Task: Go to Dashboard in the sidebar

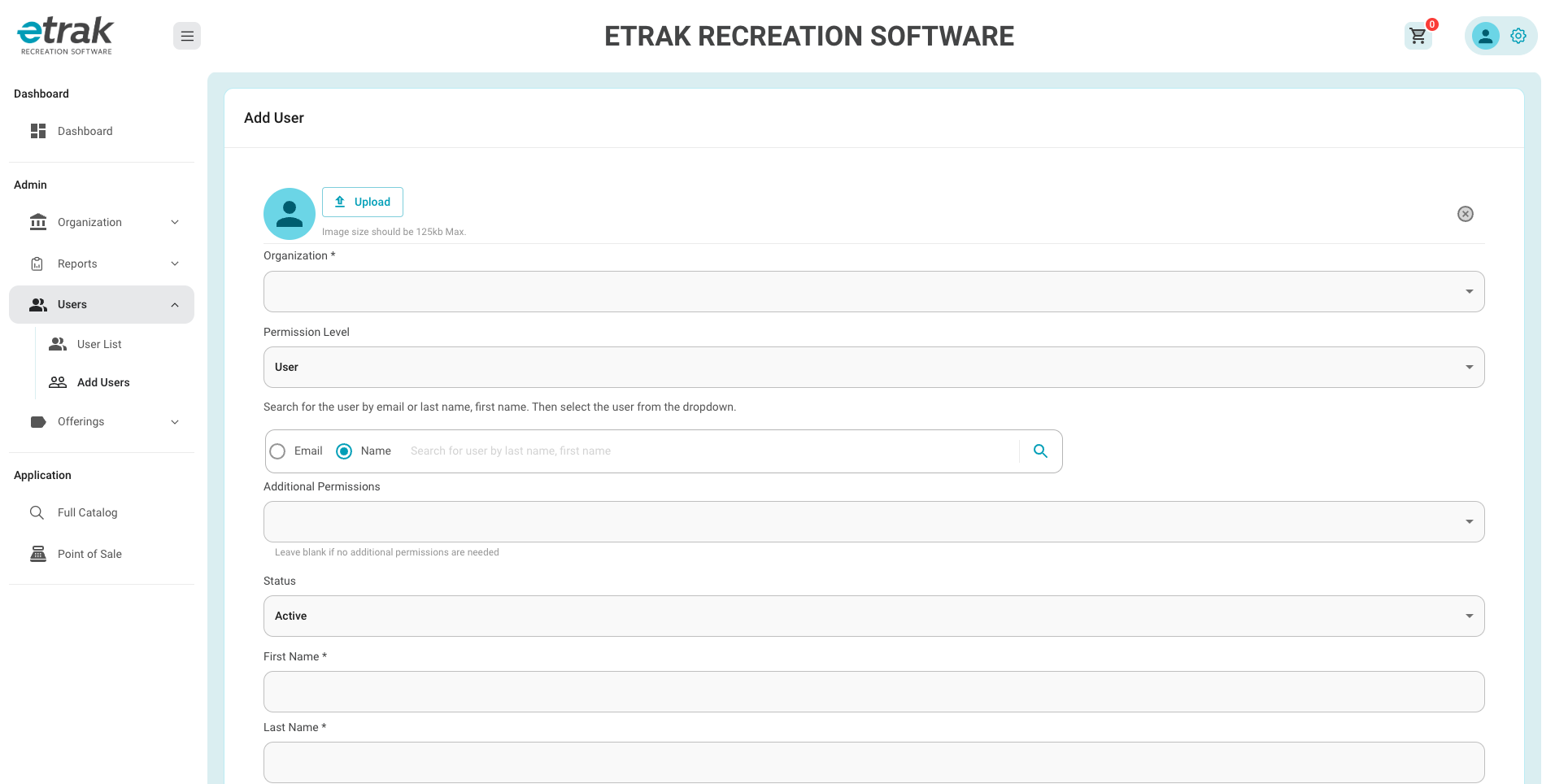Action: pos(102,131)
